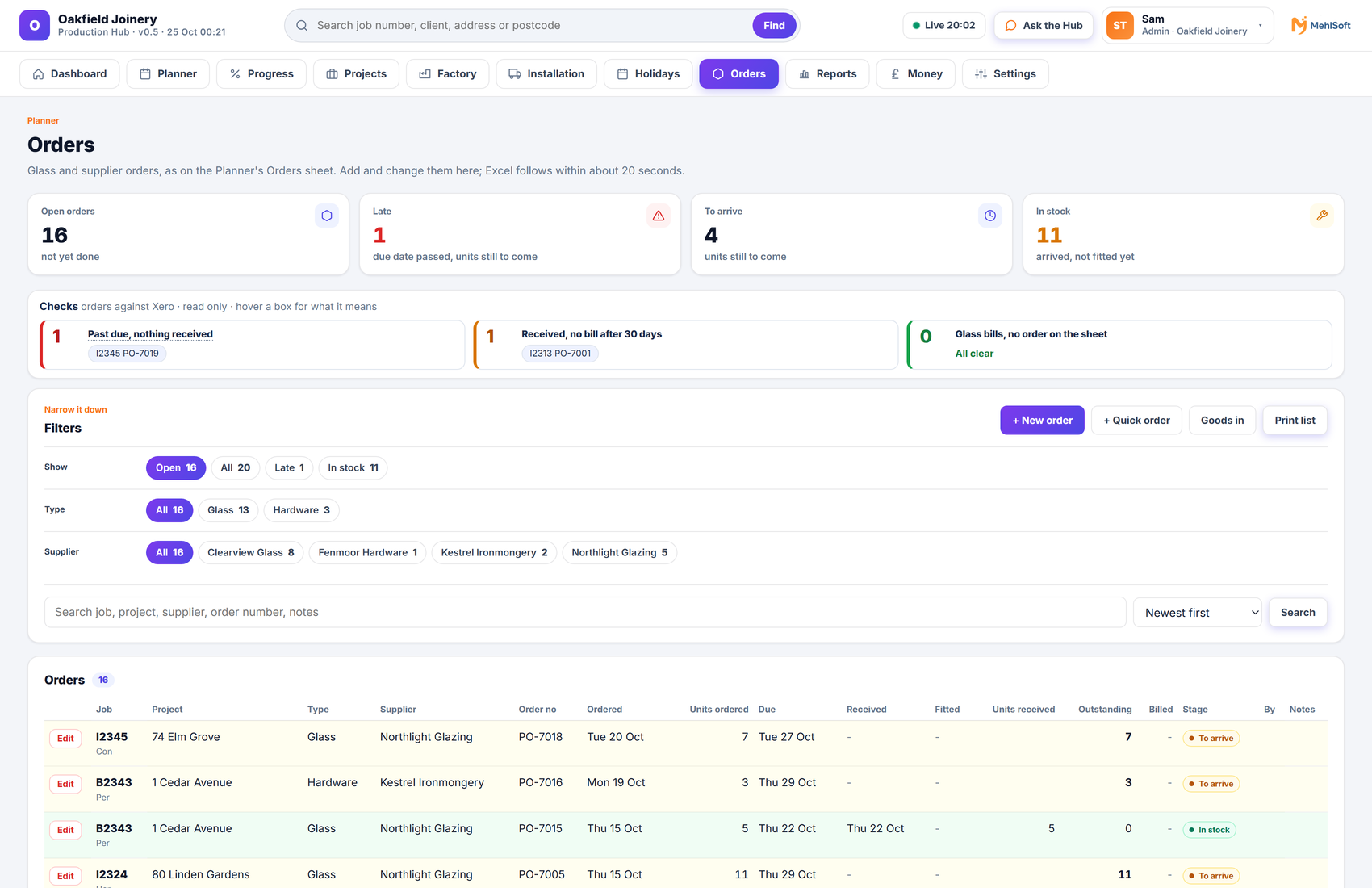This screenshot has width=1372, height=888.
Task: Open the Newest first sort dropdown
Action: click(x=1198, y=613)
